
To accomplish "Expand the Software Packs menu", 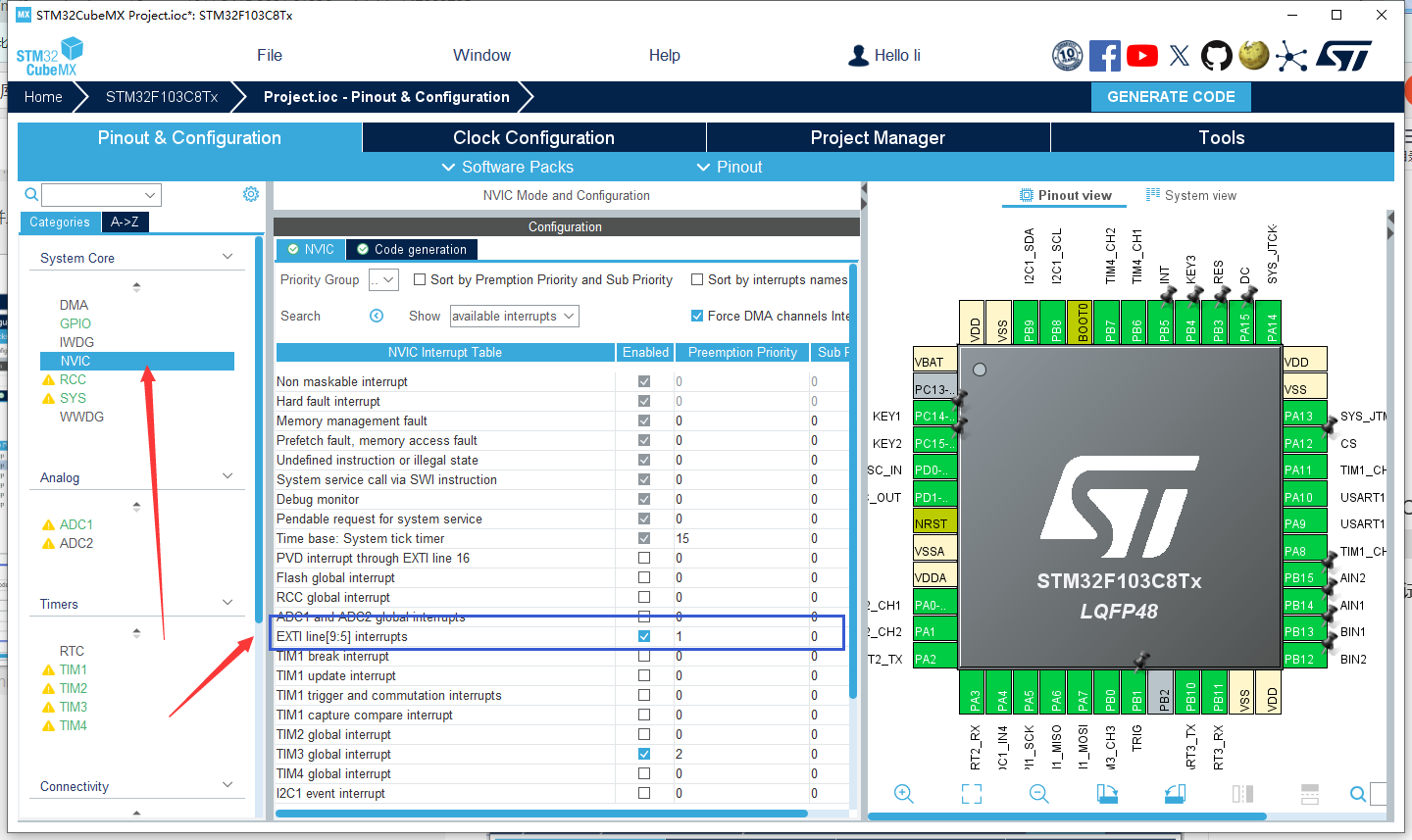I will (x=508, y=167).
